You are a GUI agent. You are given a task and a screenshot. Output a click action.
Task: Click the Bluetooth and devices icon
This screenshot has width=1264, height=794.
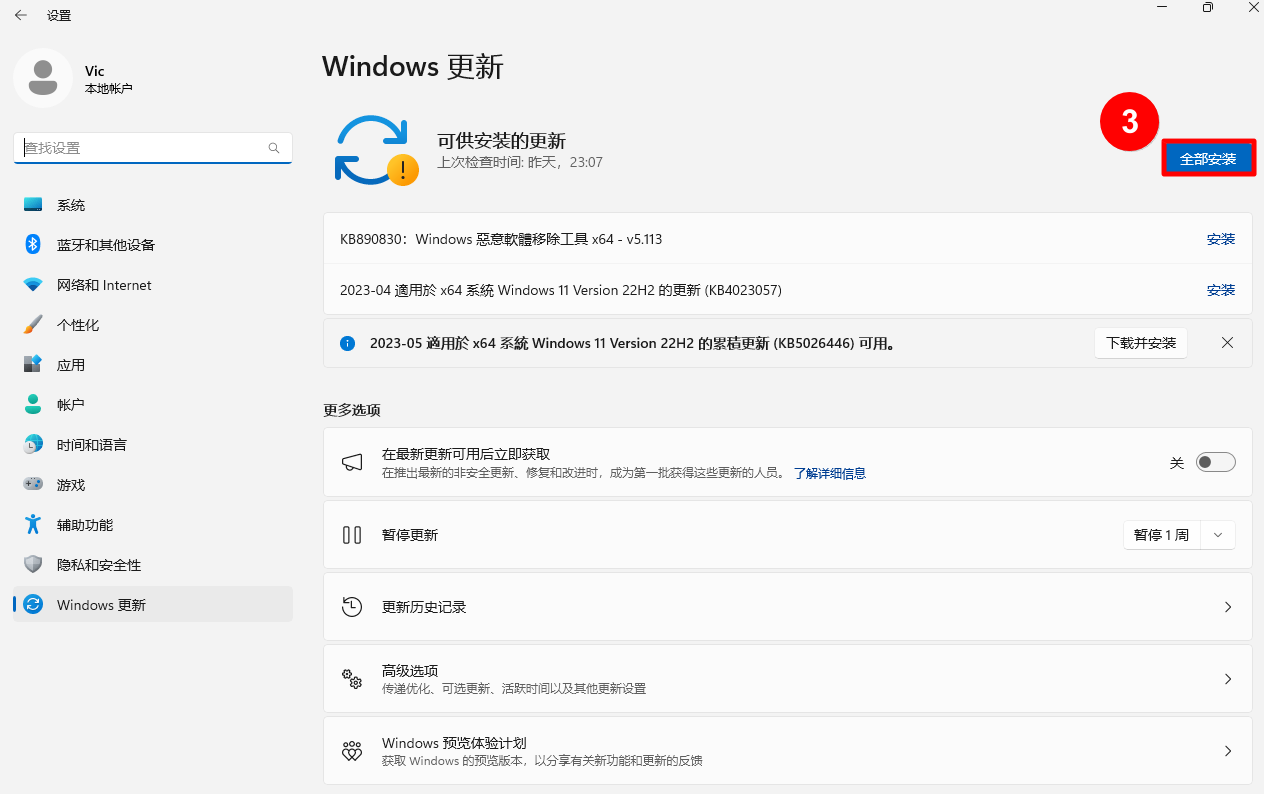[33, 245]
